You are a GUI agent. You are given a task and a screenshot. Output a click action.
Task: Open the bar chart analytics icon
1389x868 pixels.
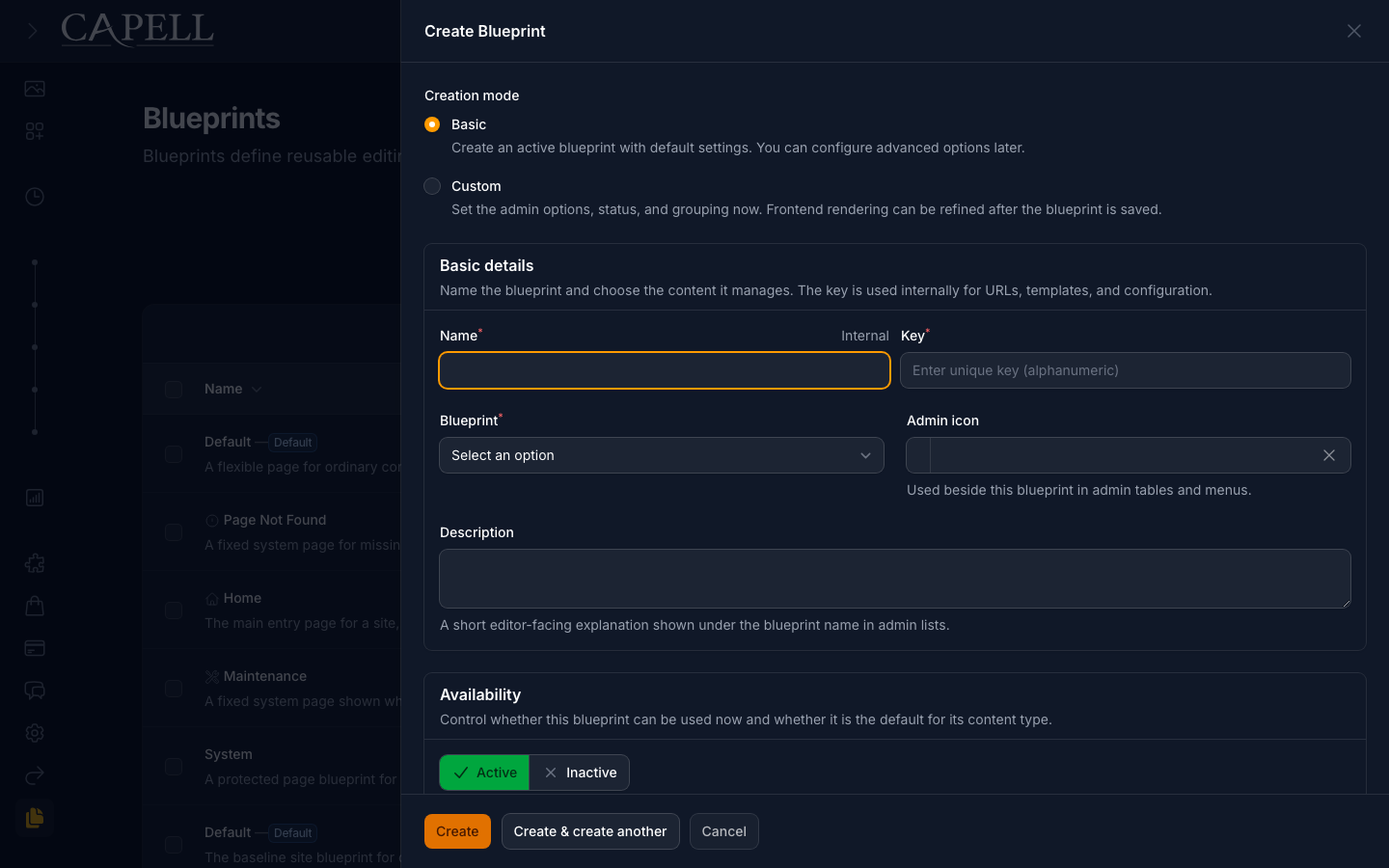pos(35,498)
